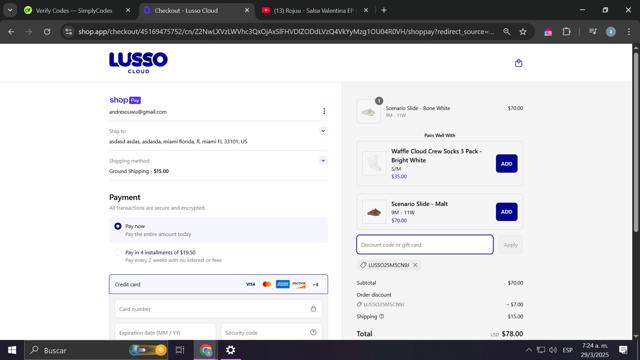Show the +4 more card types
640x360 pixels.
coord(316,284)
